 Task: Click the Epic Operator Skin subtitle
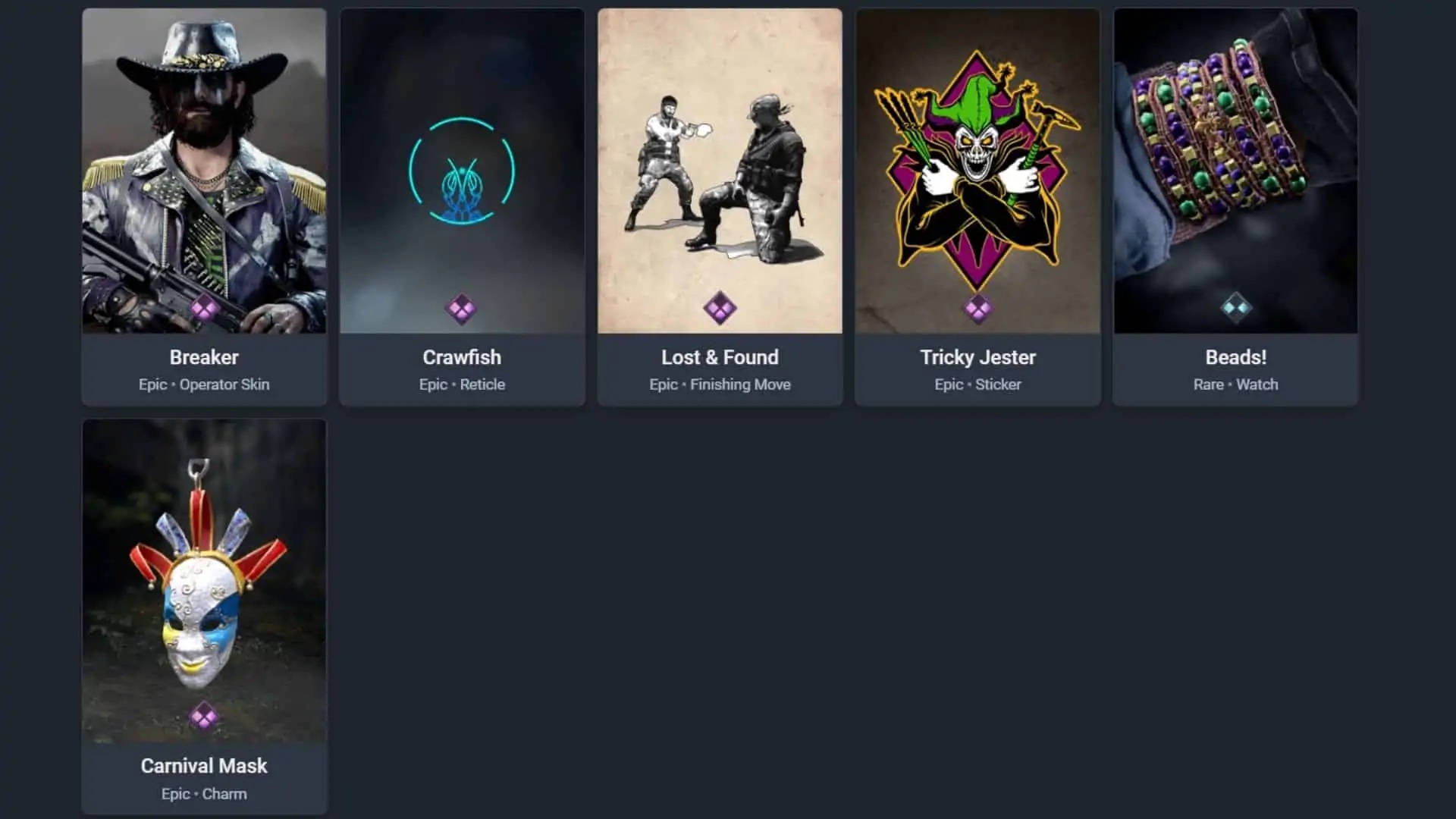click(x=204, y=384)
